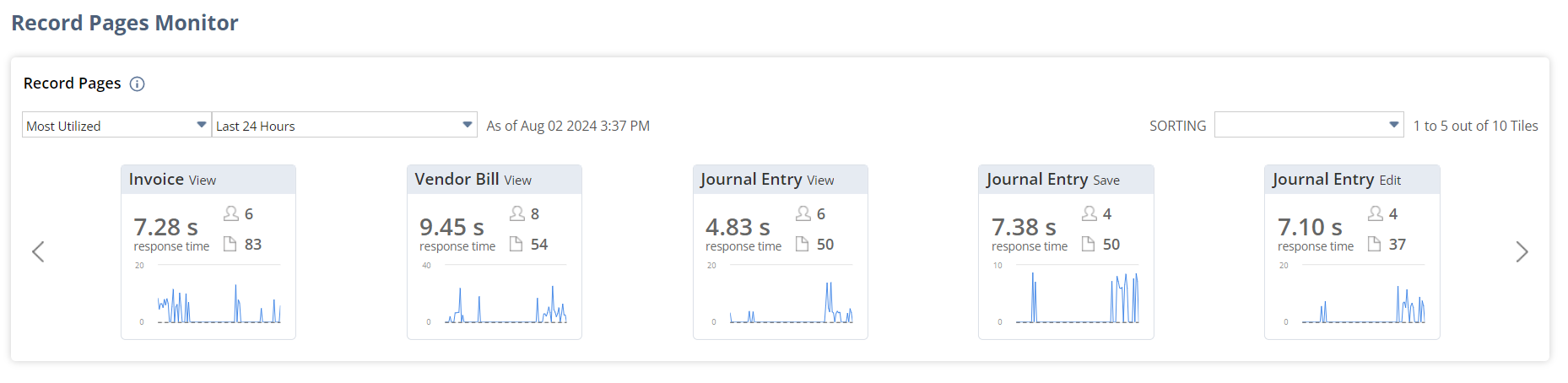Click the Record Pages info icon

coord(137,84)
